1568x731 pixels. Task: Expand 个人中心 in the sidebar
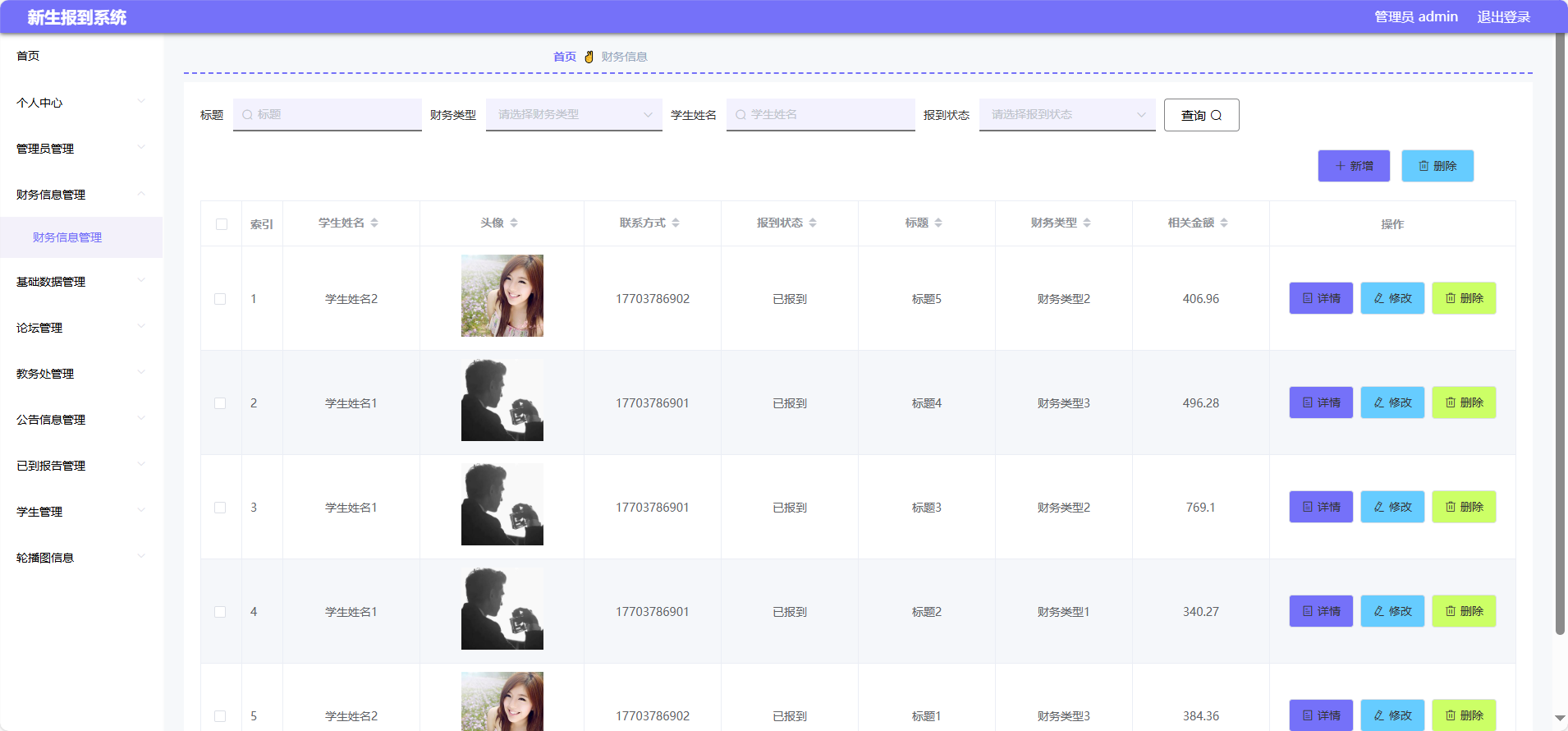coord(81,103)
